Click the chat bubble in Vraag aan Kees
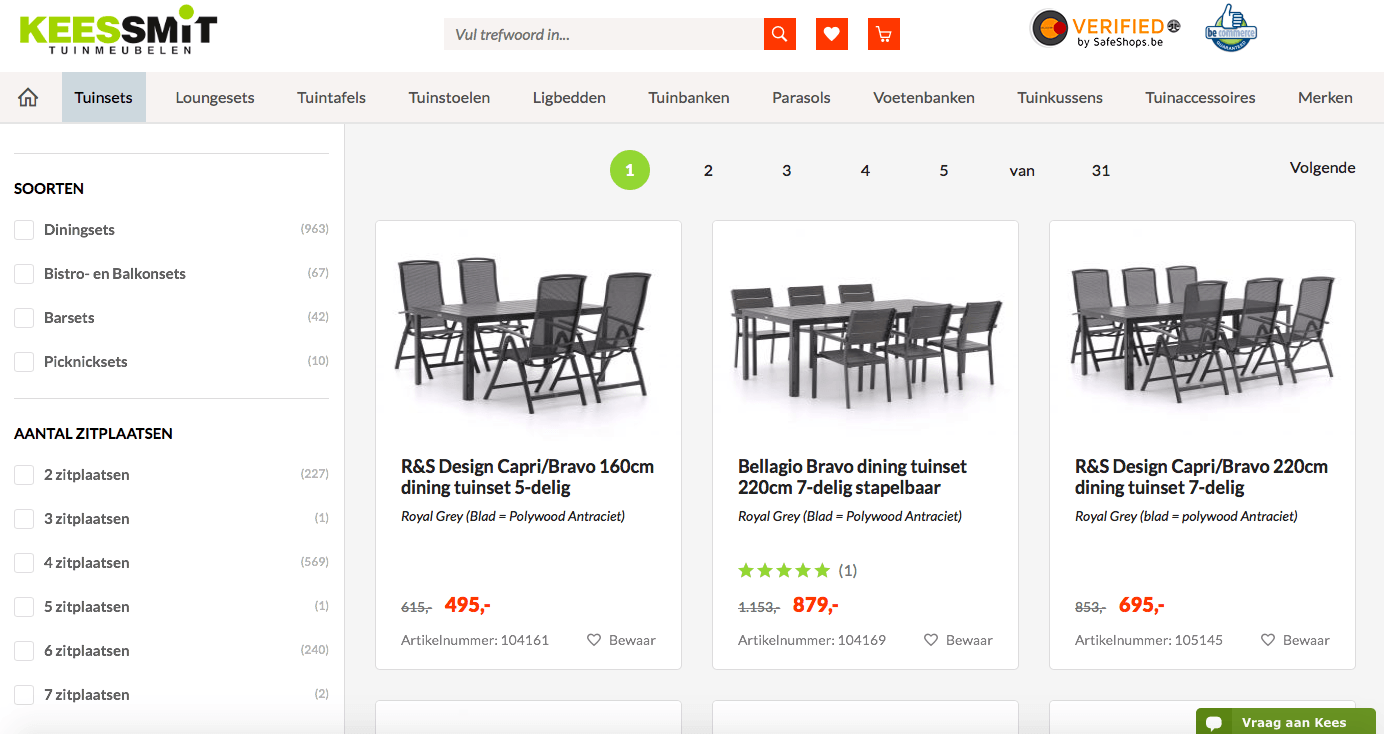1384x734 pixels. [1215, 723]
